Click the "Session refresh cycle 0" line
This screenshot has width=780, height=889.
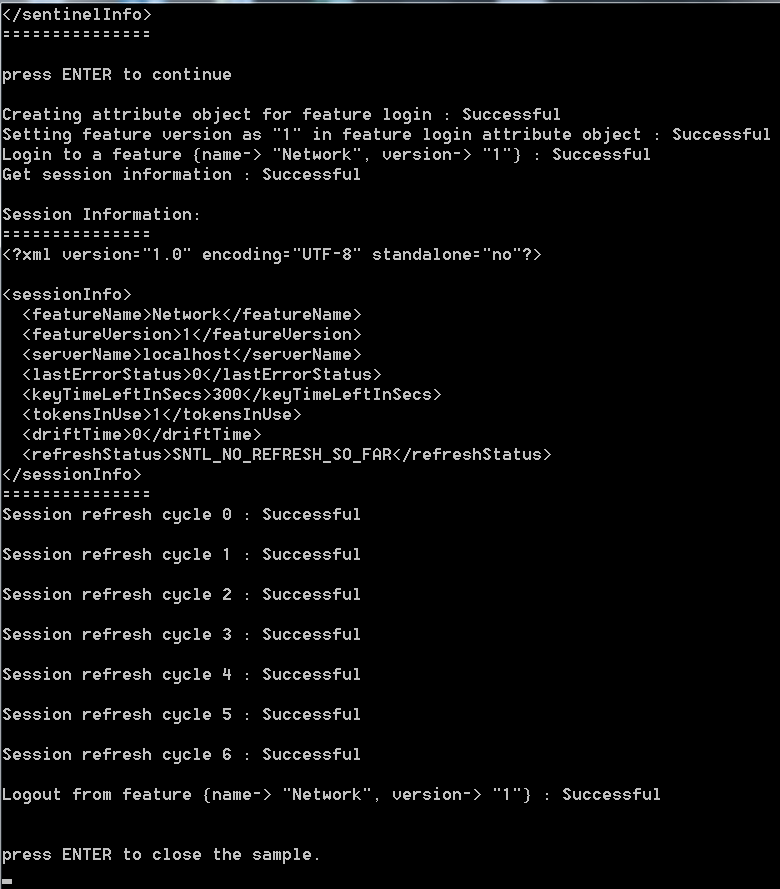coord(181,514)
